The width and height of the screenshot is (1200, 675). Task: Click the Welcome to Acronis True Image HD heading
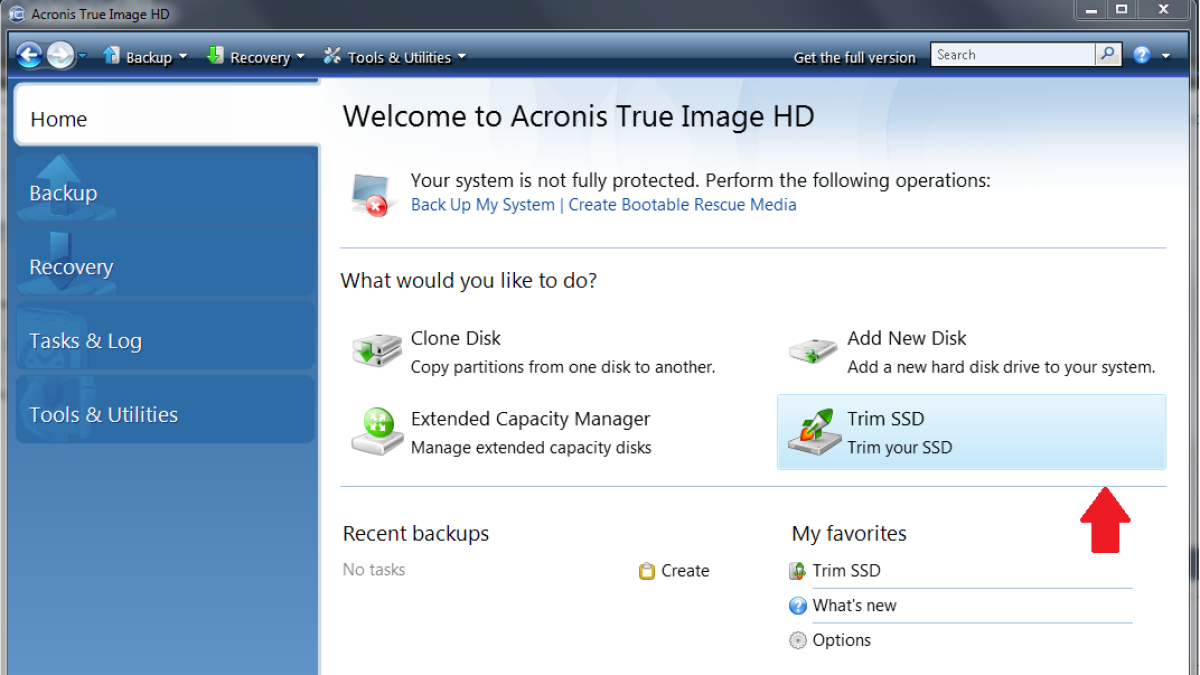tap(579, 116)
